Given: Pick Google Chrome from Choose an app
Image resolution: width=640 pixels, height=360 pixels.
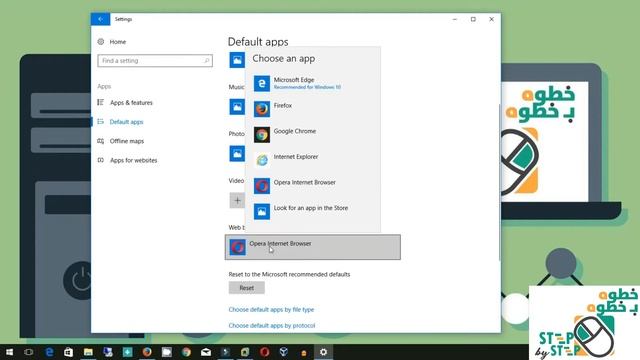Looking at the screenshot, I should (313, 135).
